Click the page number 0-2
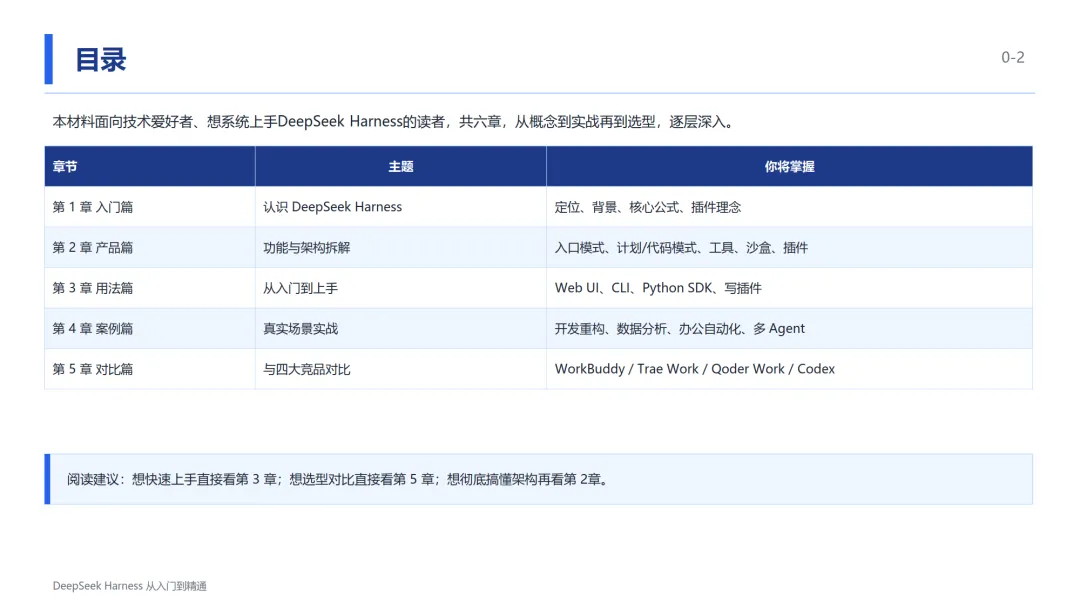Viewport: 1080px width, 608px height. click(x=1012, y=57)
